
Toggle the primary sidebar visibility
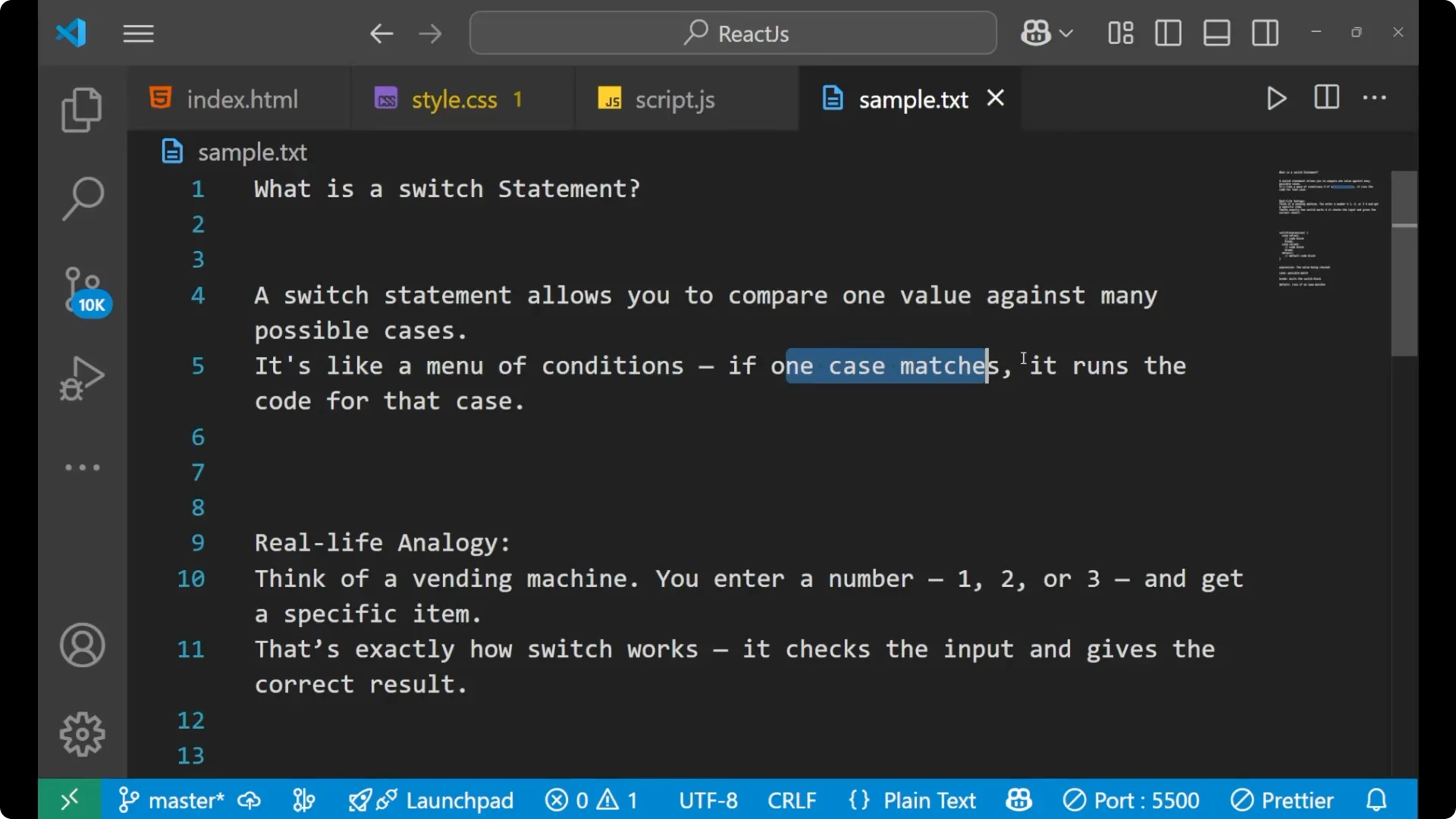pos(1168,33)
